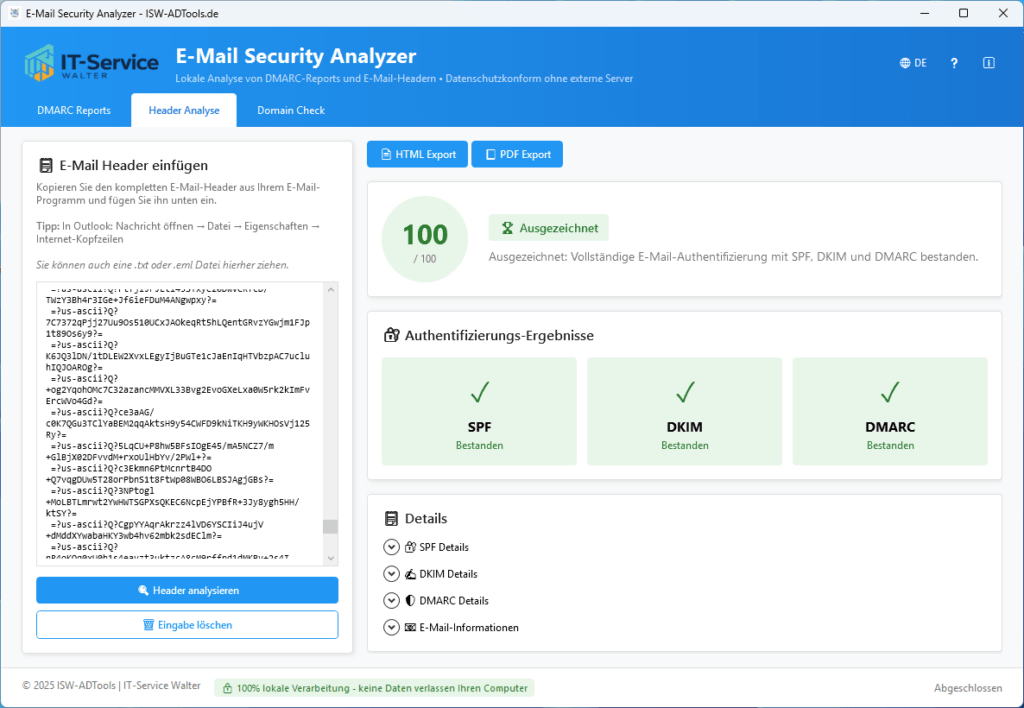Select the IT-Service Walter logo
This screenshot has height=708, width=1024.
[88, 62]
